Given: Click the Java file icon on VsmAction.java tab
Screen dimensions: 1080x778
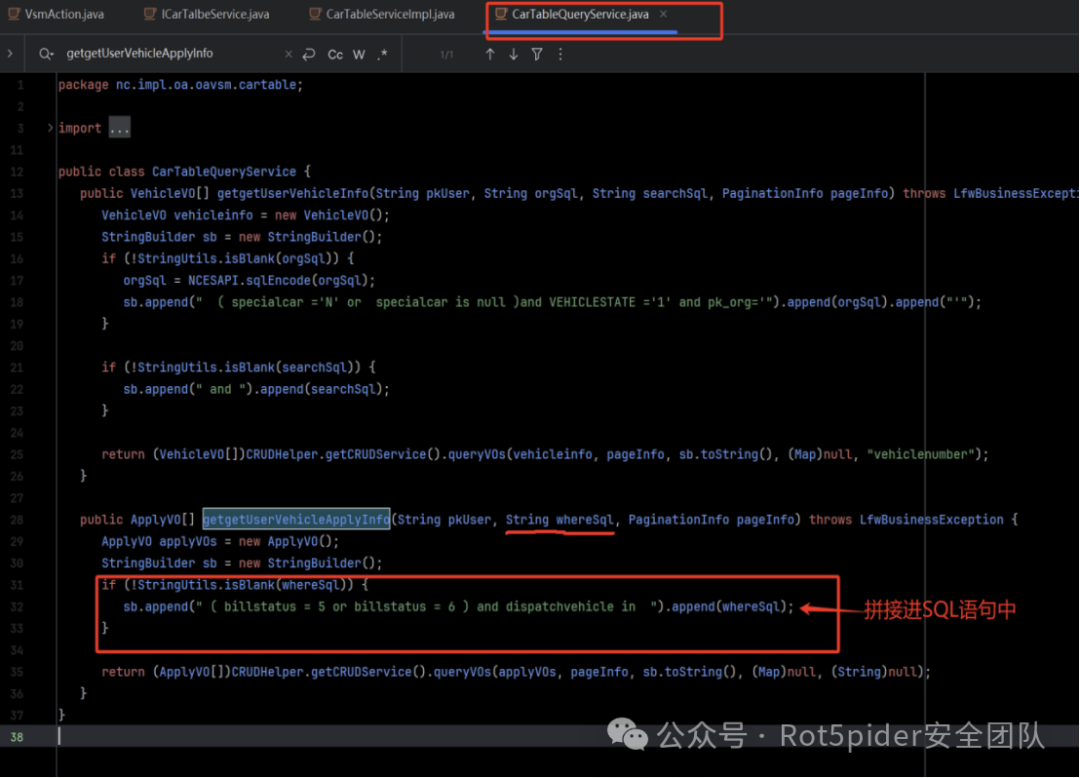Looking at the screenshot, I should pyautogui.click(x=12, y=15).
